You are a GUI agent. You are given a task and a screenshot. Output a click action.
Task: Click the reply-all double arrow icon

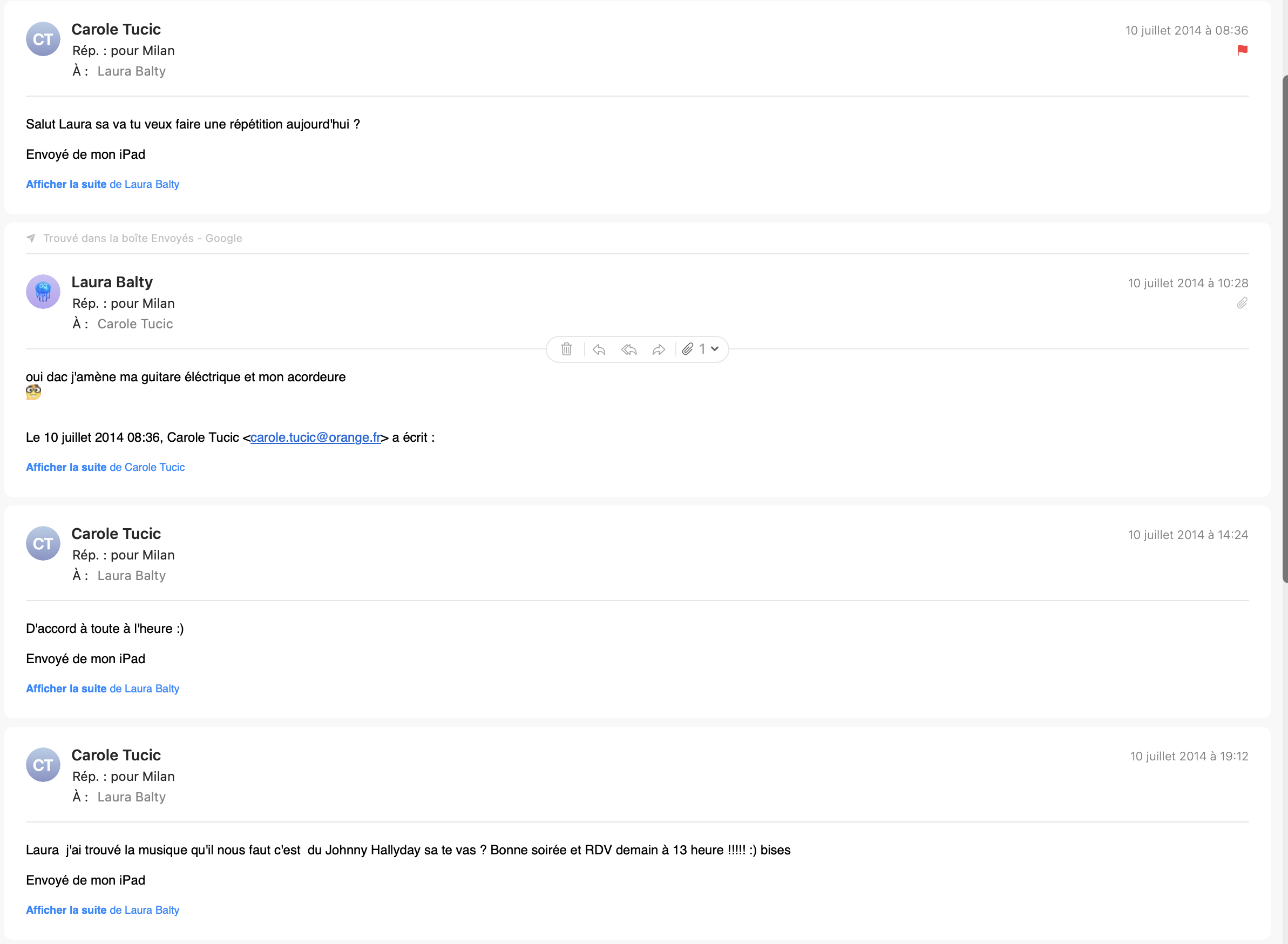tap(629, 349)
